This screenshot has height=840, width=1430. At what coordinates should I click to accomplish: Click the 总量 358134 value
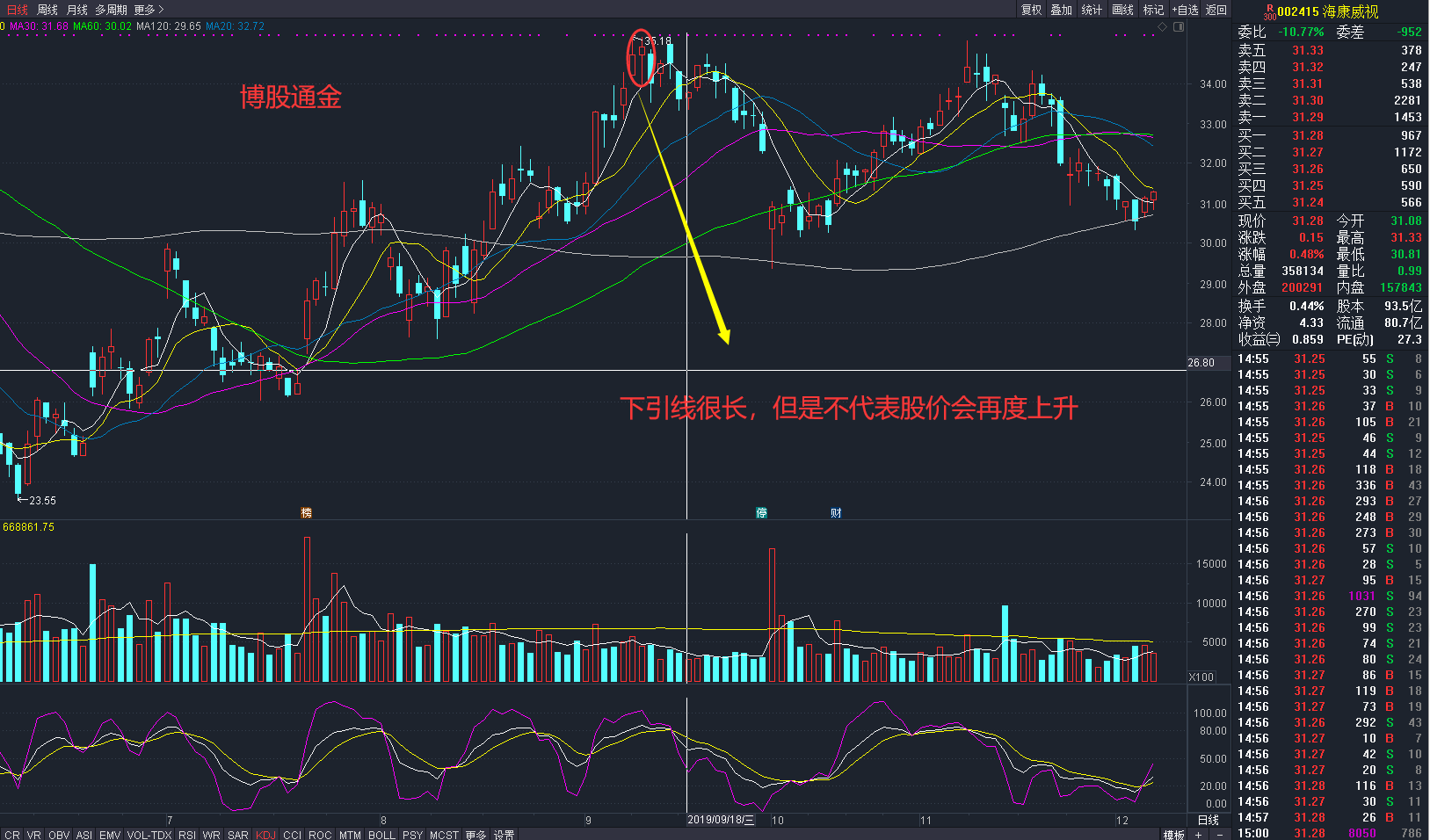pyautogui.click(x=1303, y=271)
